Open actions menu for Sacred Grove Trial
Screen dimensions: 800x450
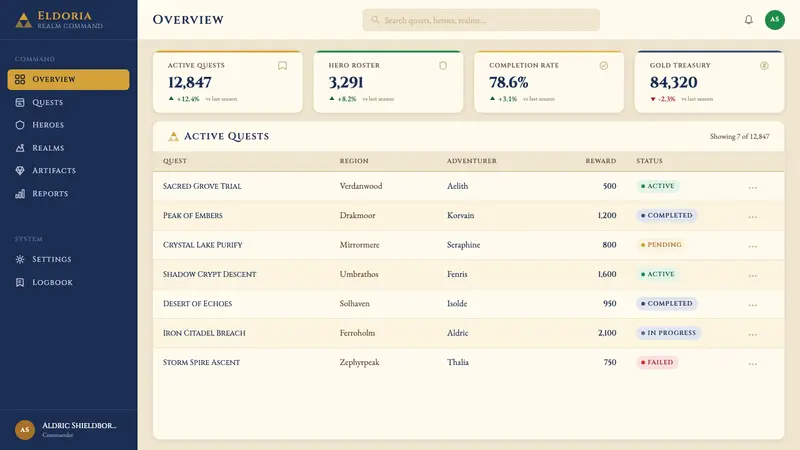point(753,187)
